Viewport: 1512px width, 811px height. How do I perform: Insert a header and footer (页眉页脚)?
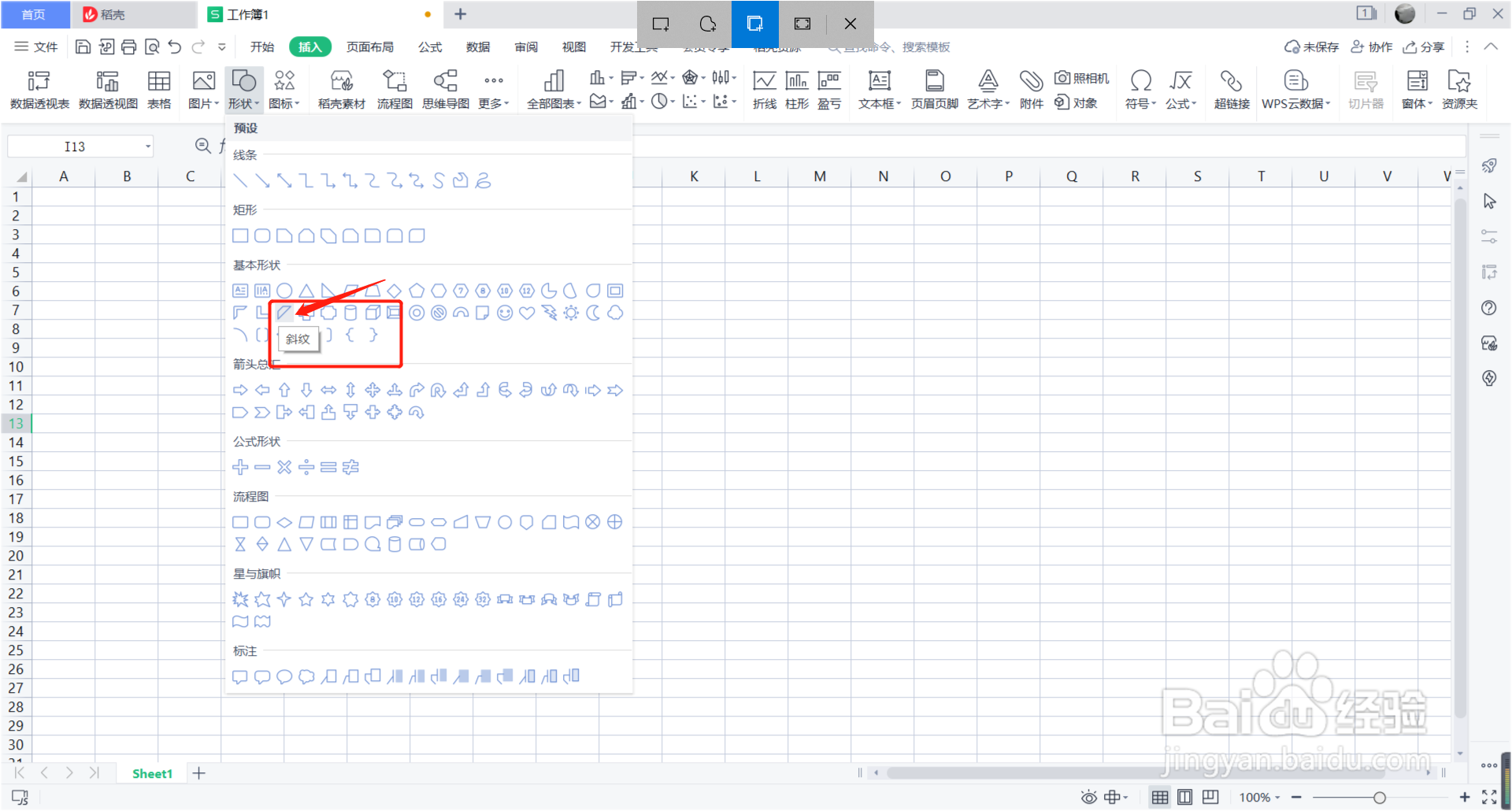[935, 89]
